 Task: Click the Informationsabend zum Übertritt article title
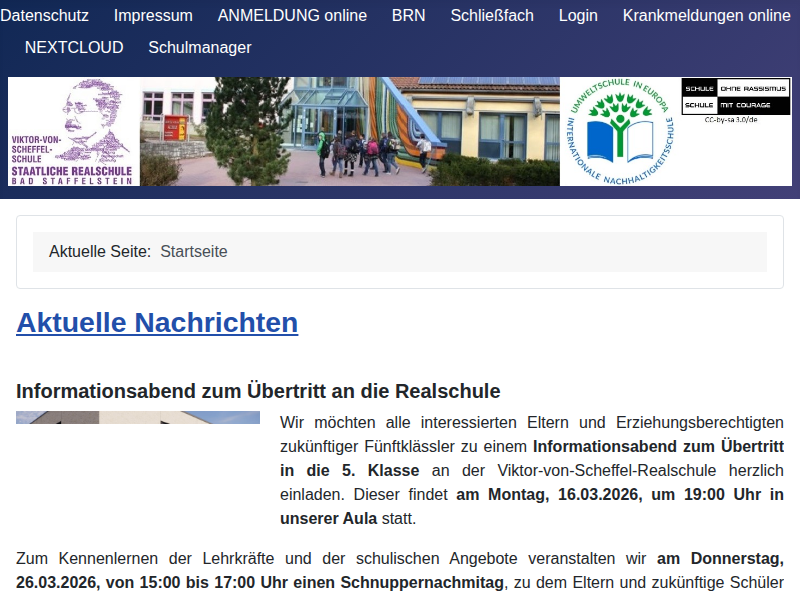coord(258,390)
